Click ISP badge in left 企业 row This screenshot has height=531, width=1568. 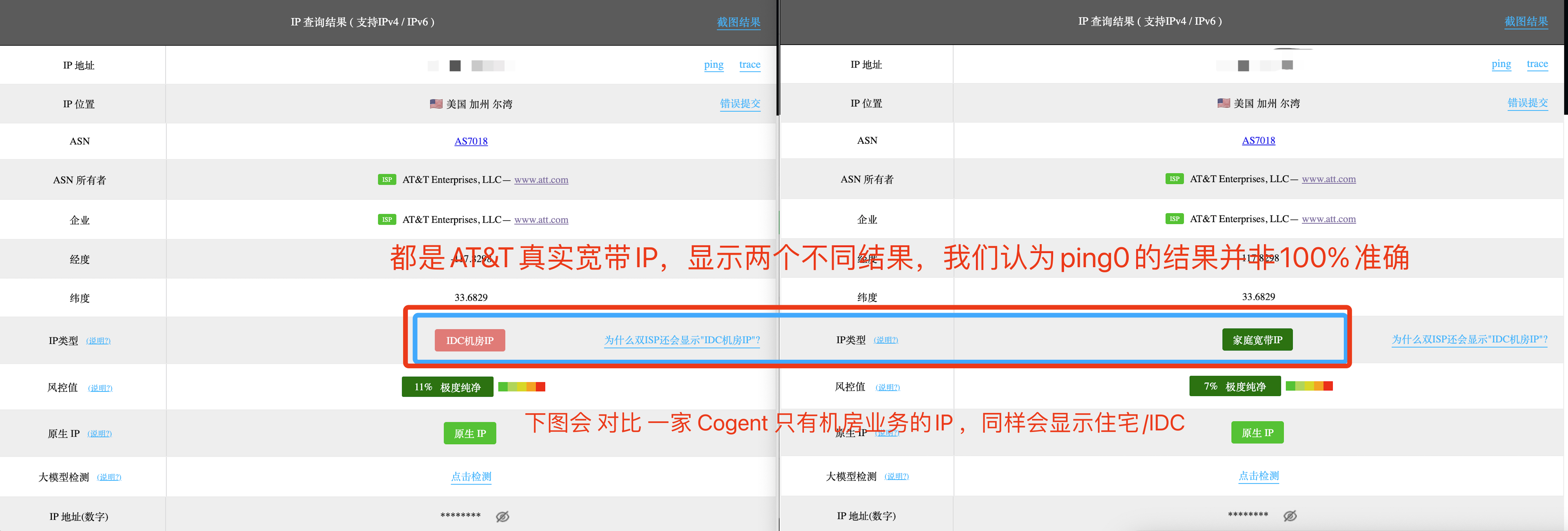[387, 220]
